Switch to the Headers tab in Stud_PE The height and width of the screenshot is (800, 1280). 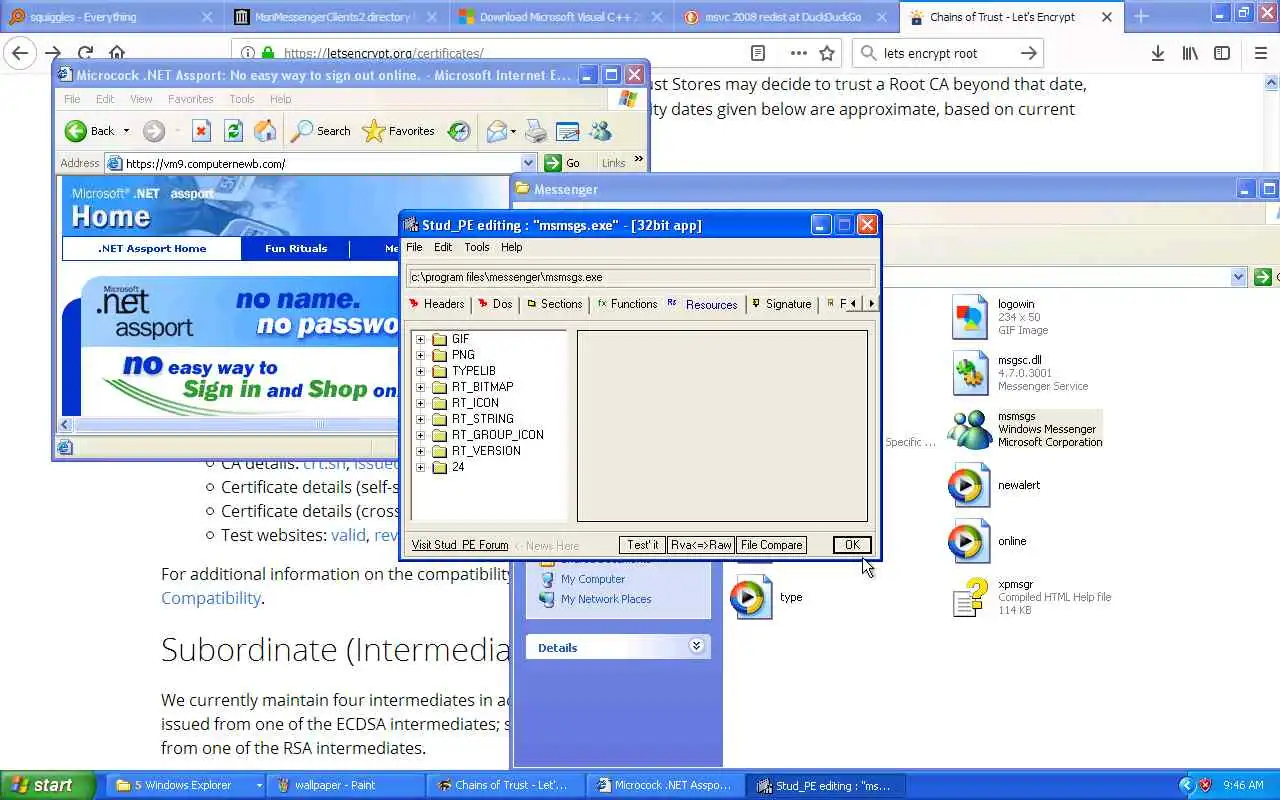pos(437,304)
